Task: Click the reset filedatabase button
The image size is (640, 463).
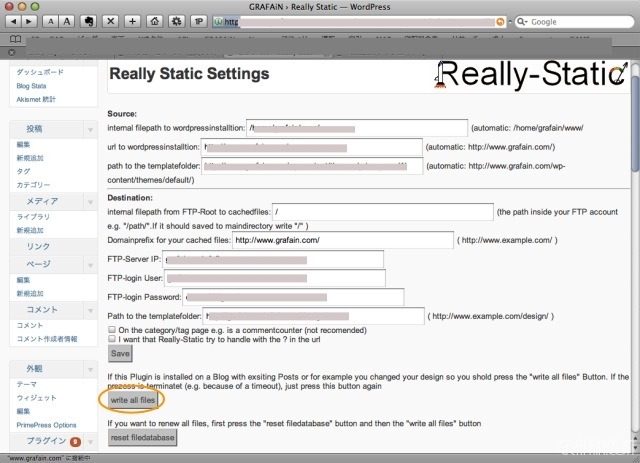Action: tap(142, 438)
